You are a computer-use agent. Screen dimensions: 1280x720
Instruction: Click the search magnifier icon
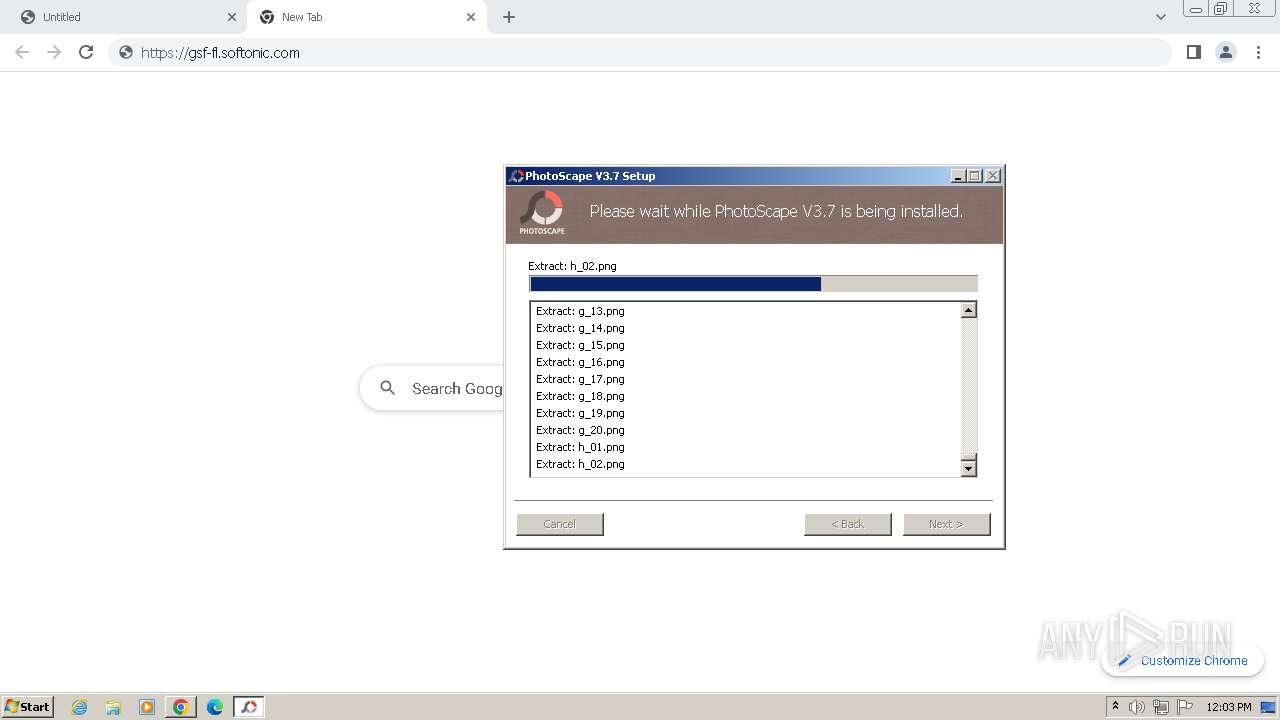tap(387, 388)
